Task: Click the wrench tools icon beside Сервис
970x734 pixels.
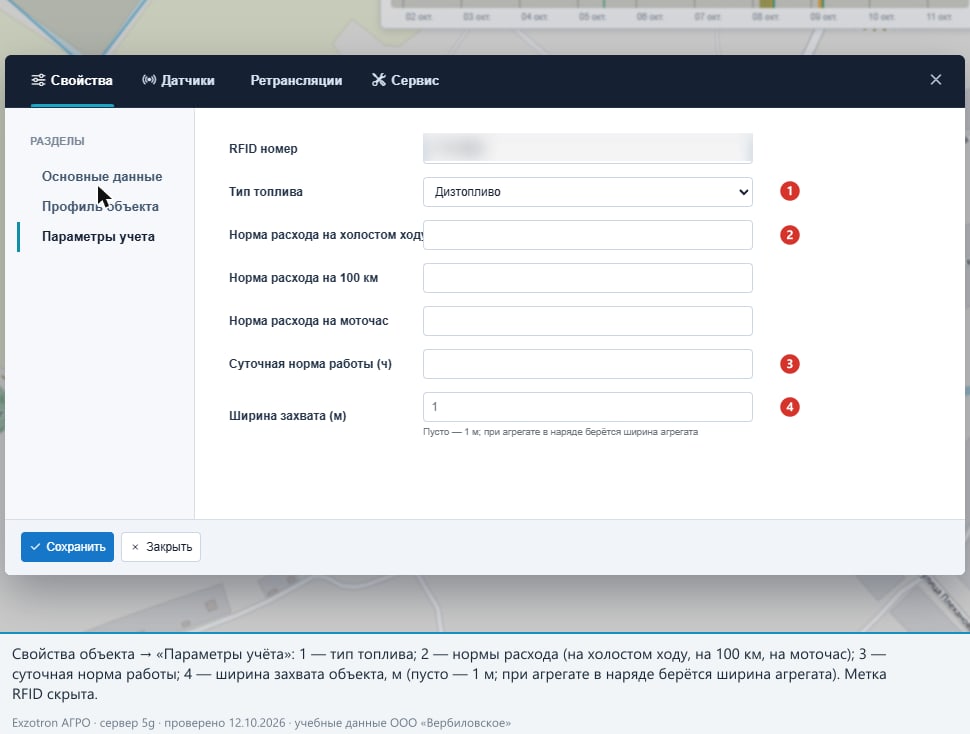Action: click(379, 80)
